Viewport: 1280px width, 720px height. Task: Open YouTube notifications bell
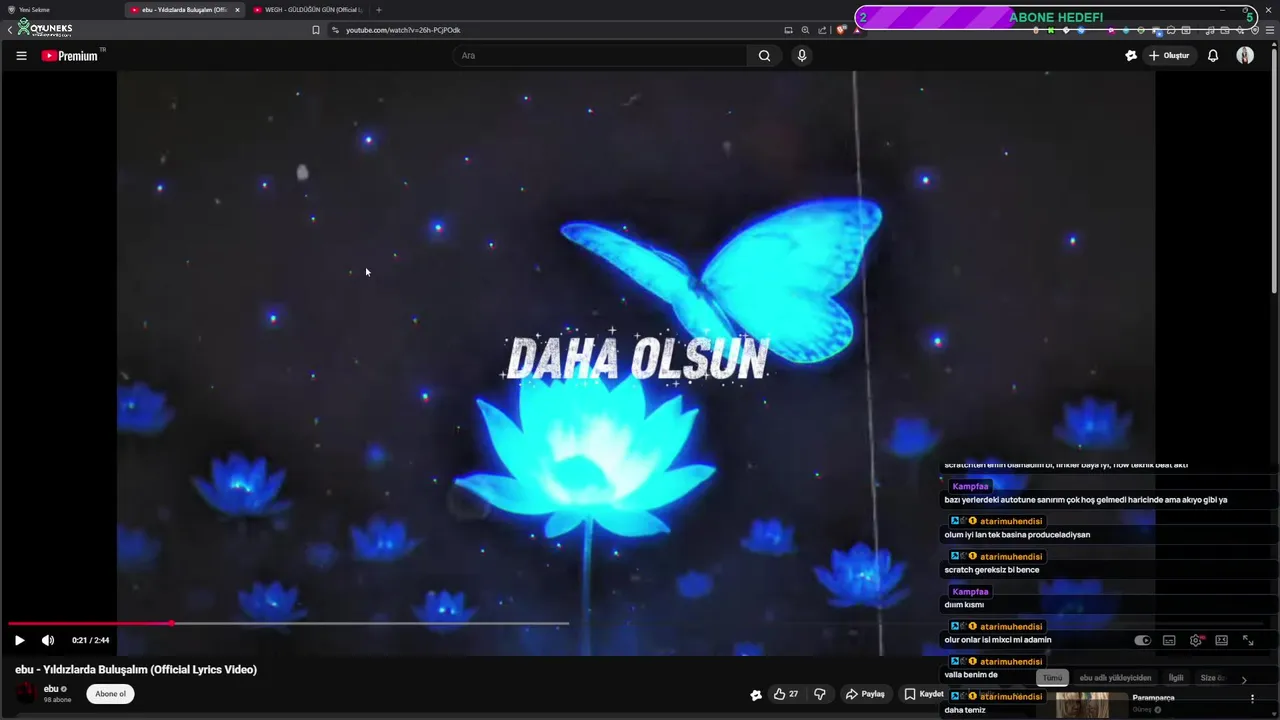click(x=1213, y=56)
